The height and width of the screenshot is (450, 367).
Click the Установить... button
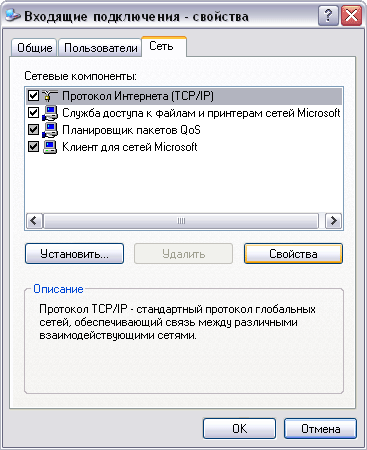[74, 254]
